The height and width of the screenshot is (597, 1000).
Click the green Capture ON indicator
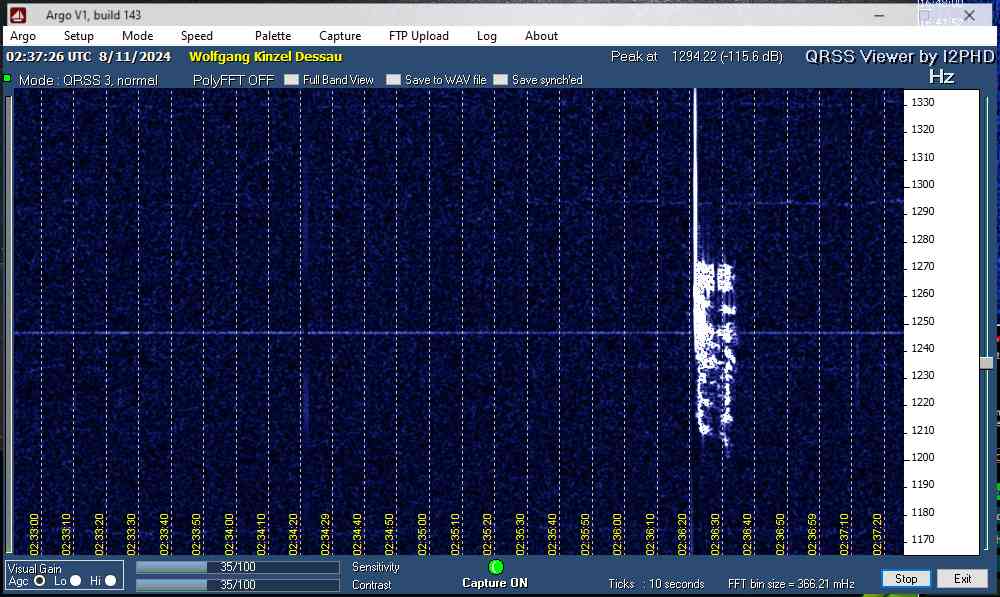496,566
